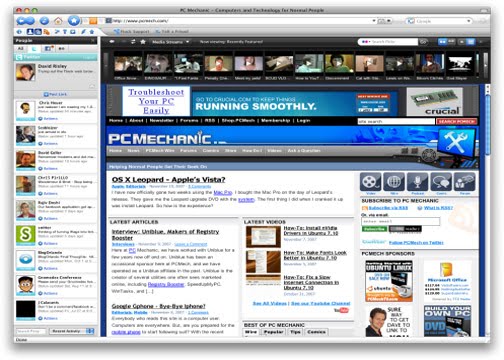Image resolution: width=504 pixels, height=360 pixels.
Task: Select the Flickr tab in People sidebar
Action: [62, 49]
